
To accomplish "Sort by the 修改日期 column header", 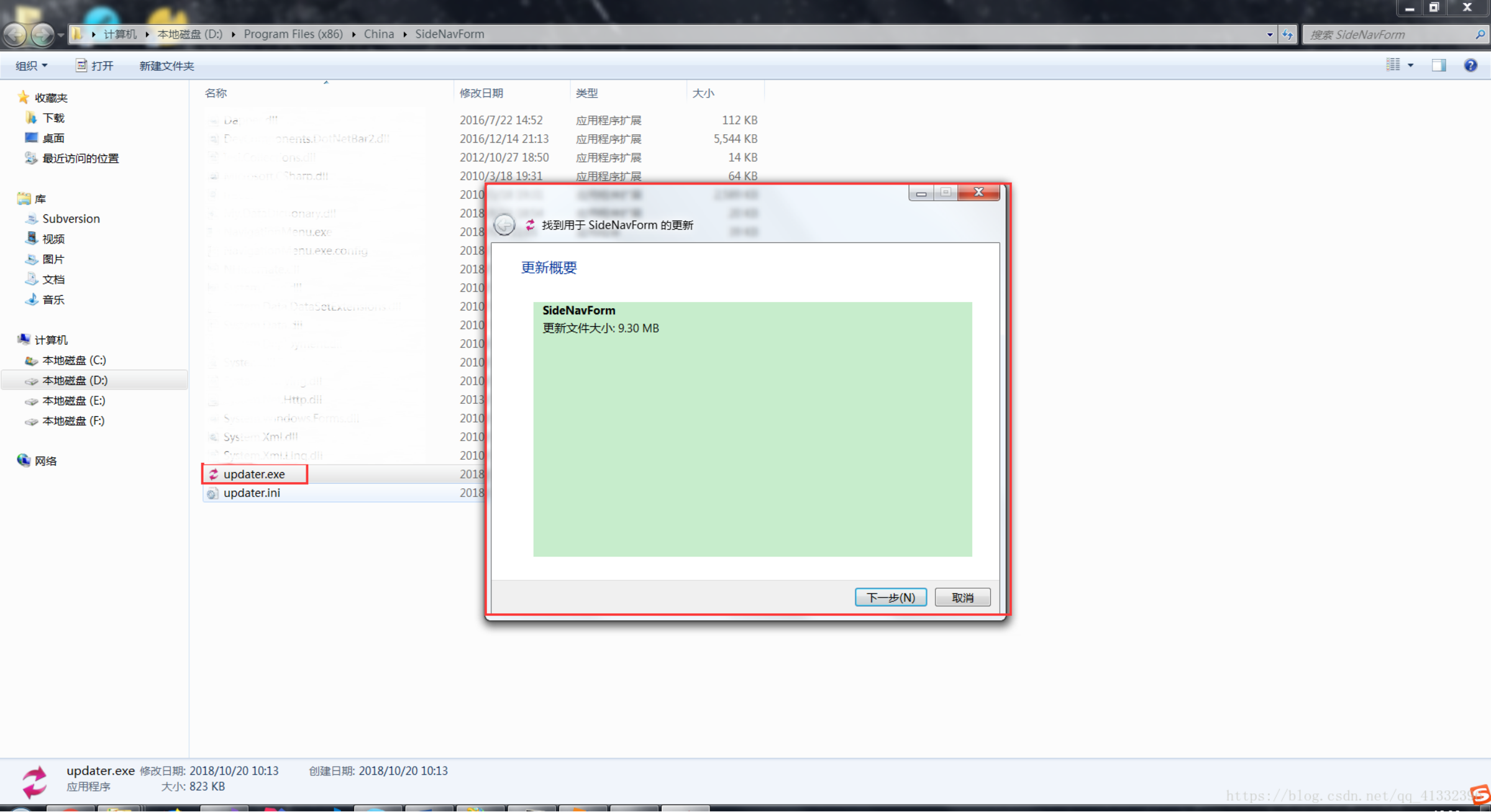I will tap(481, 93).
